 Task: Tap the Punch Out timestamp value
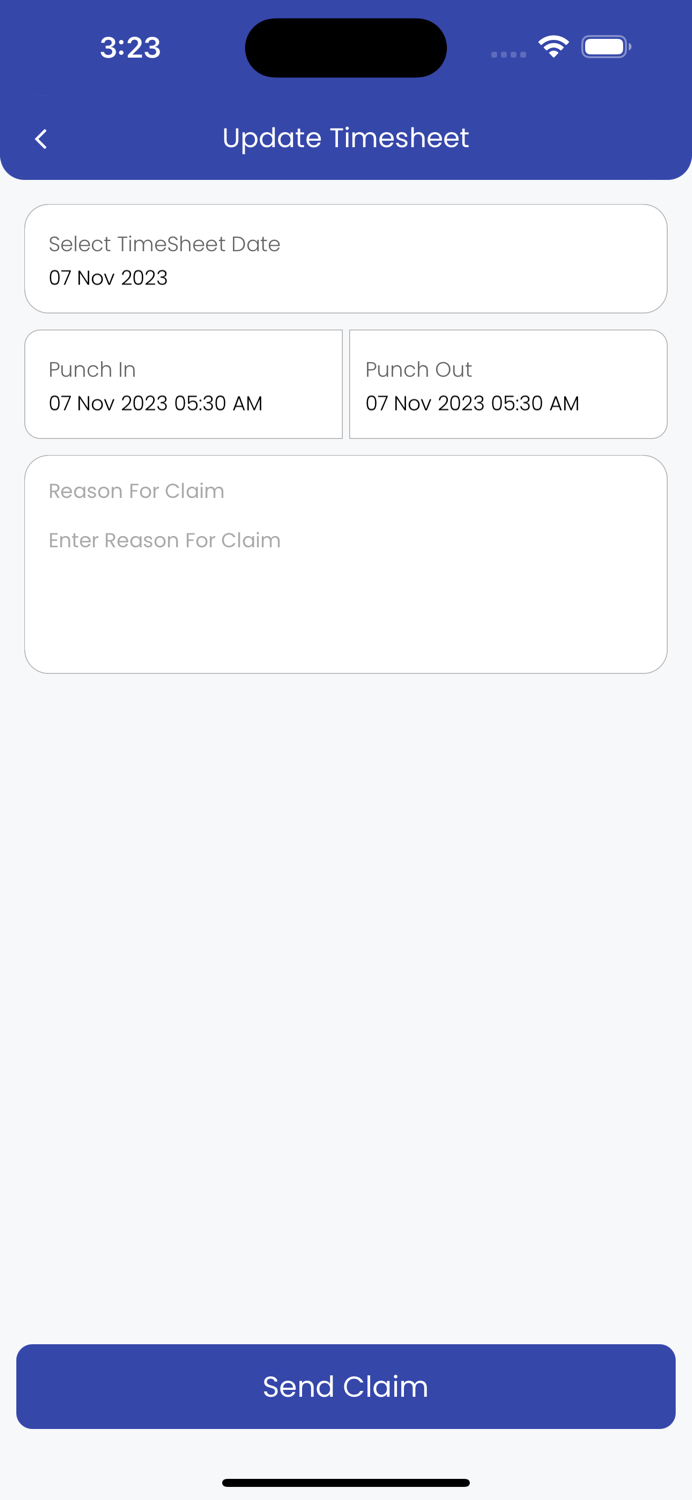pyautogui.click(x=472, y=403)
